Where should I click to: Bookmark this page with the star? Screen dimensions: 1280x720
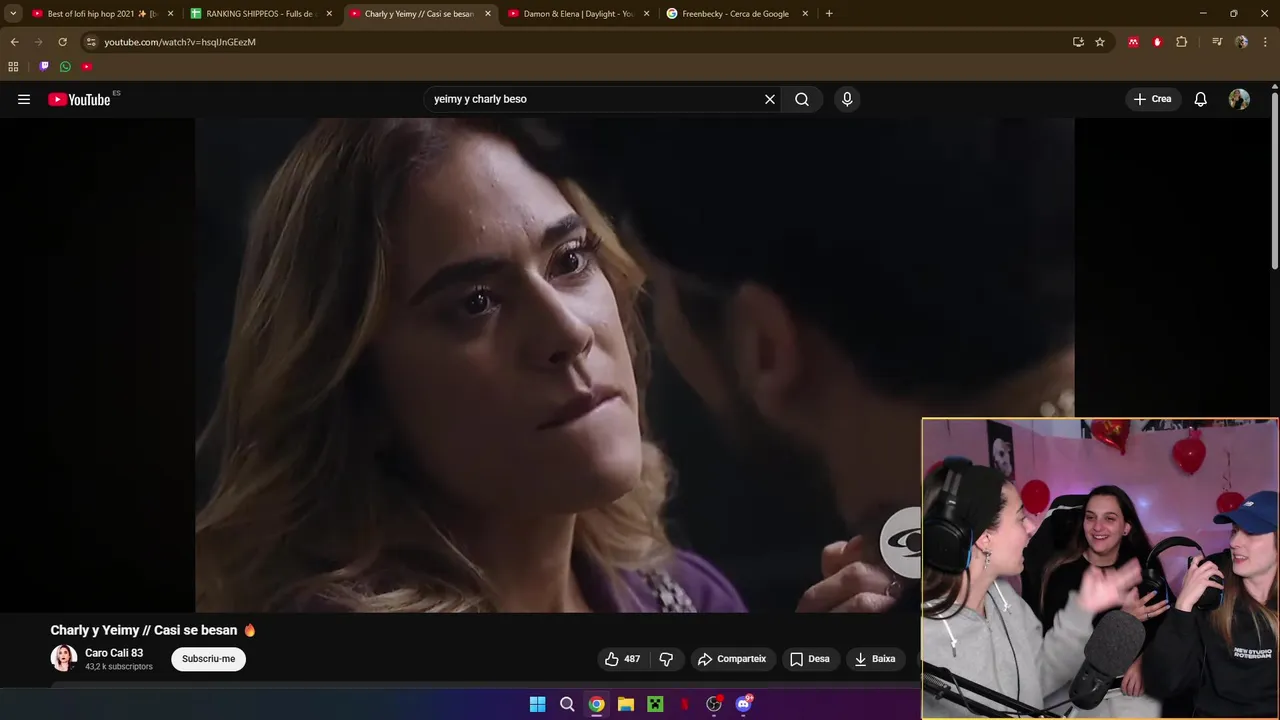1100,42
